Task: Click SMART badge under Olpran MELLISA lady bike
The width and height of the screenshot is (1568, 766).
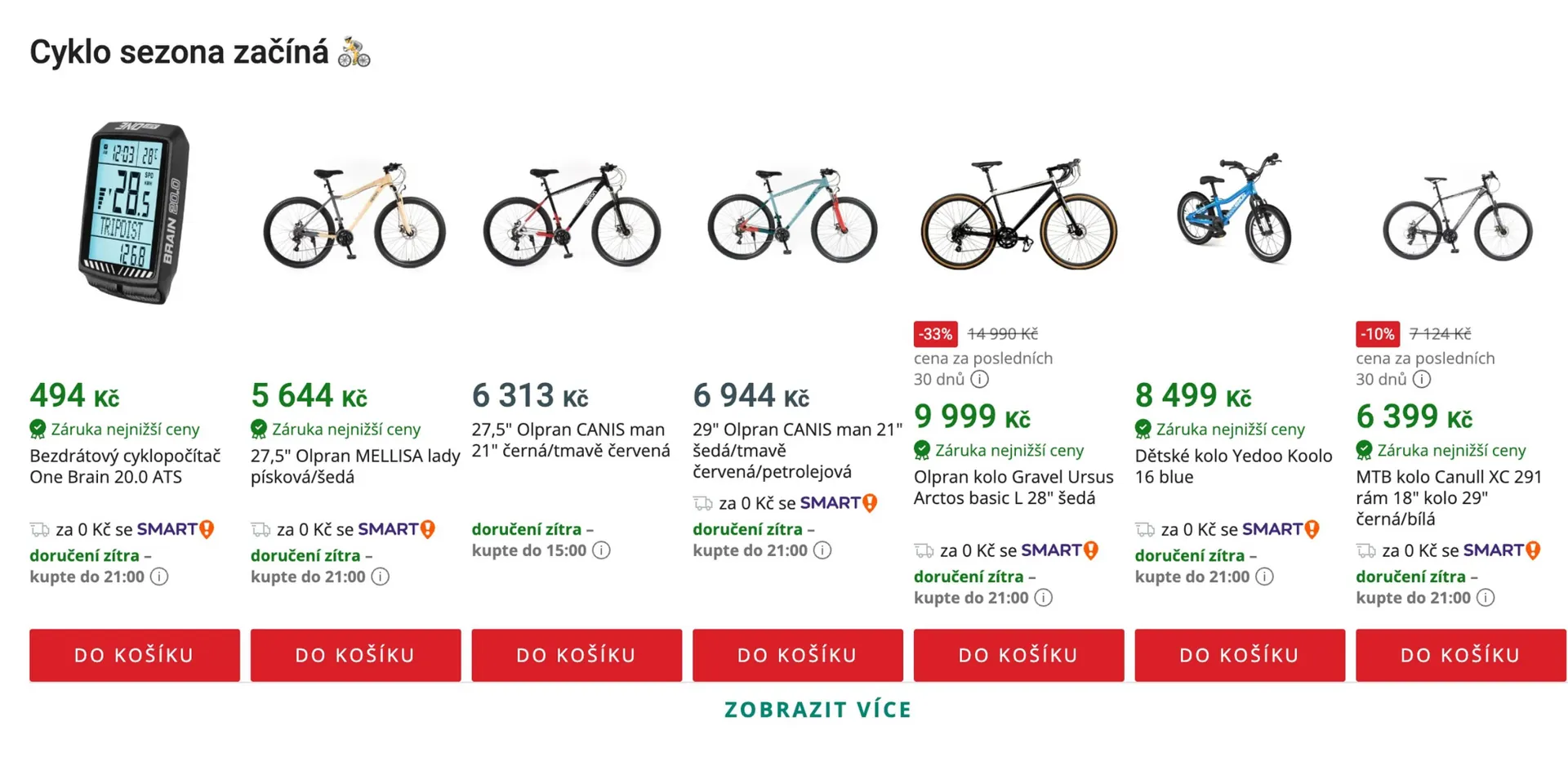Action: point(396,529)
